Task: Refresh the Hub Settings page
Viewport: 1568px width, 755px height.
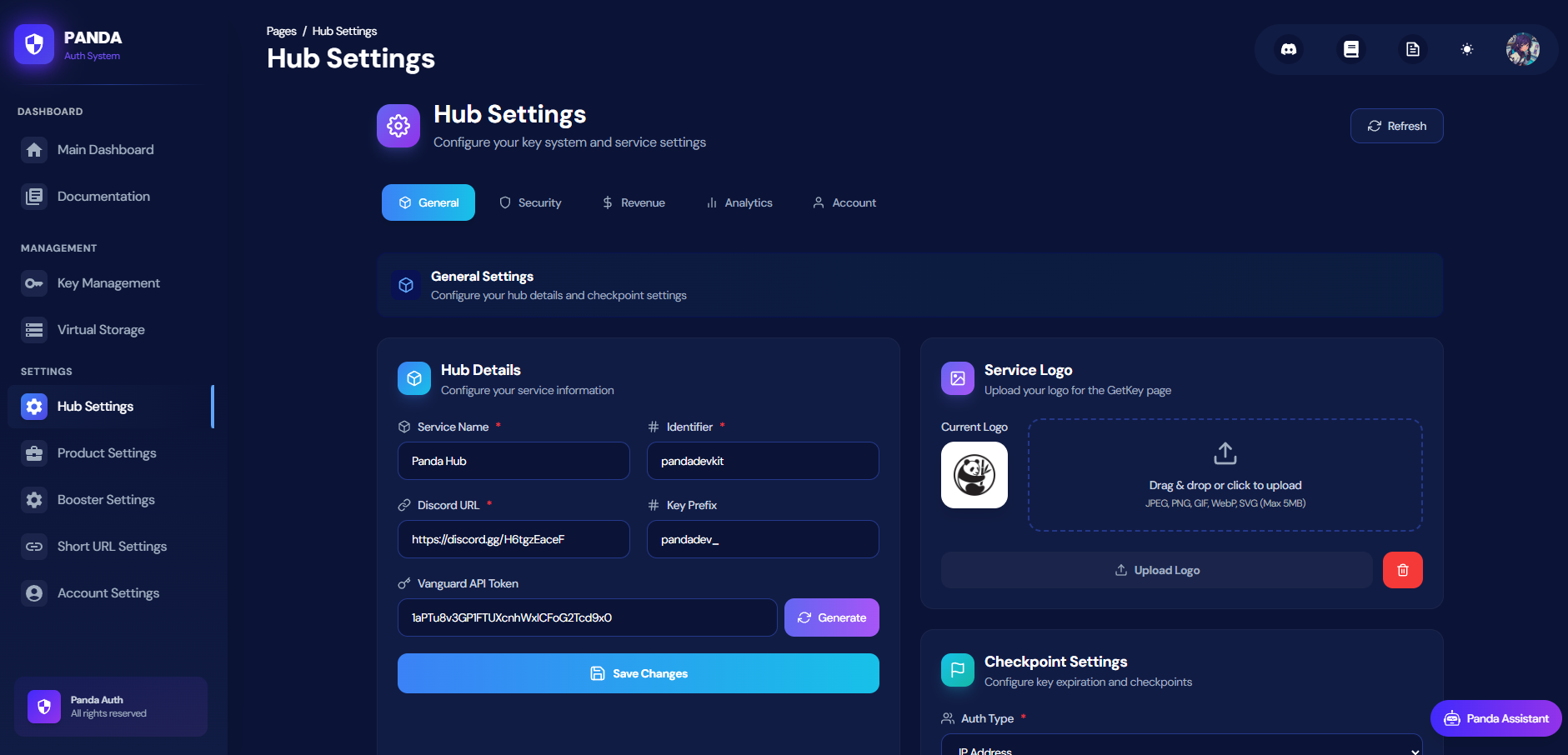Action: point(1396,126)
